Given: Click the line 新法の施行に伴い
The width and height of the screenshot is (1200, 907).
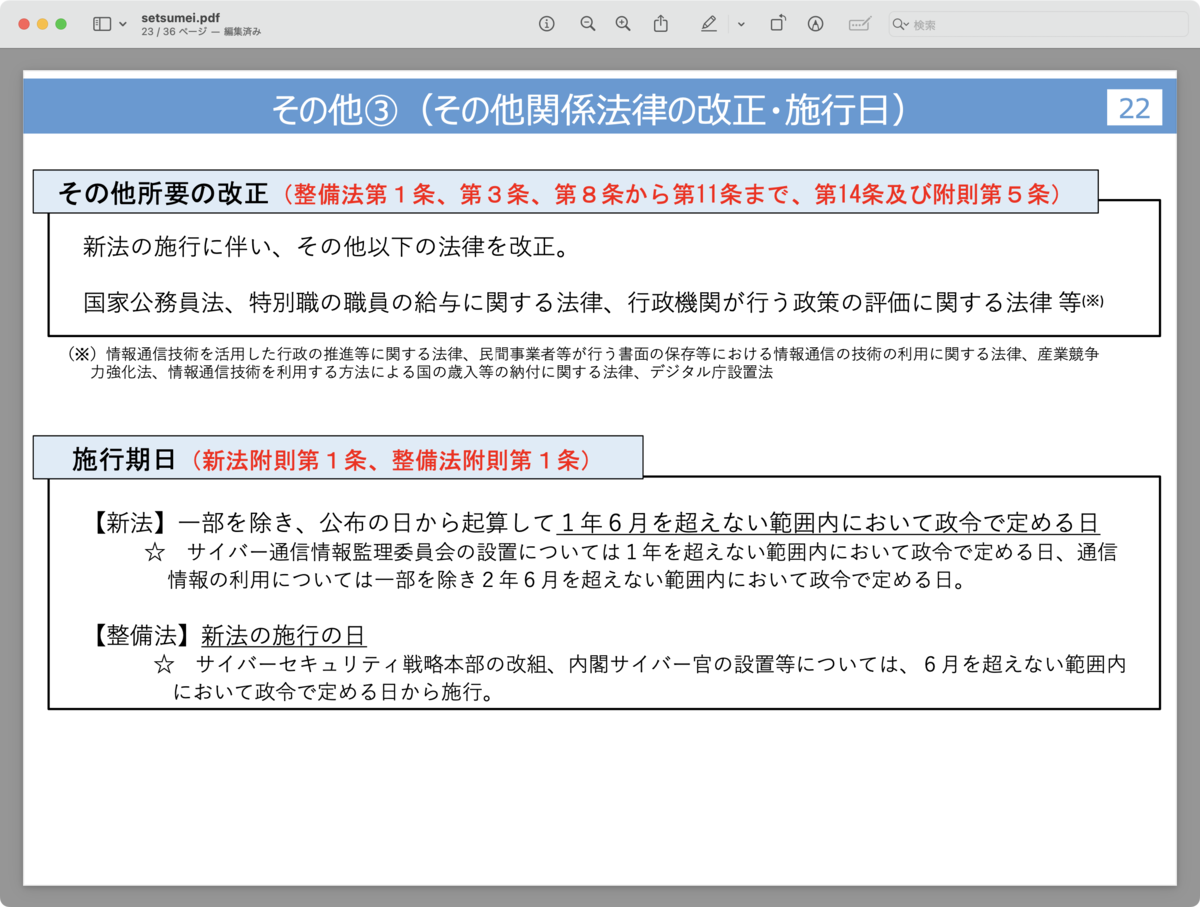Looking at the screenshot, I should pyautogui.click(x=327, y=247).
